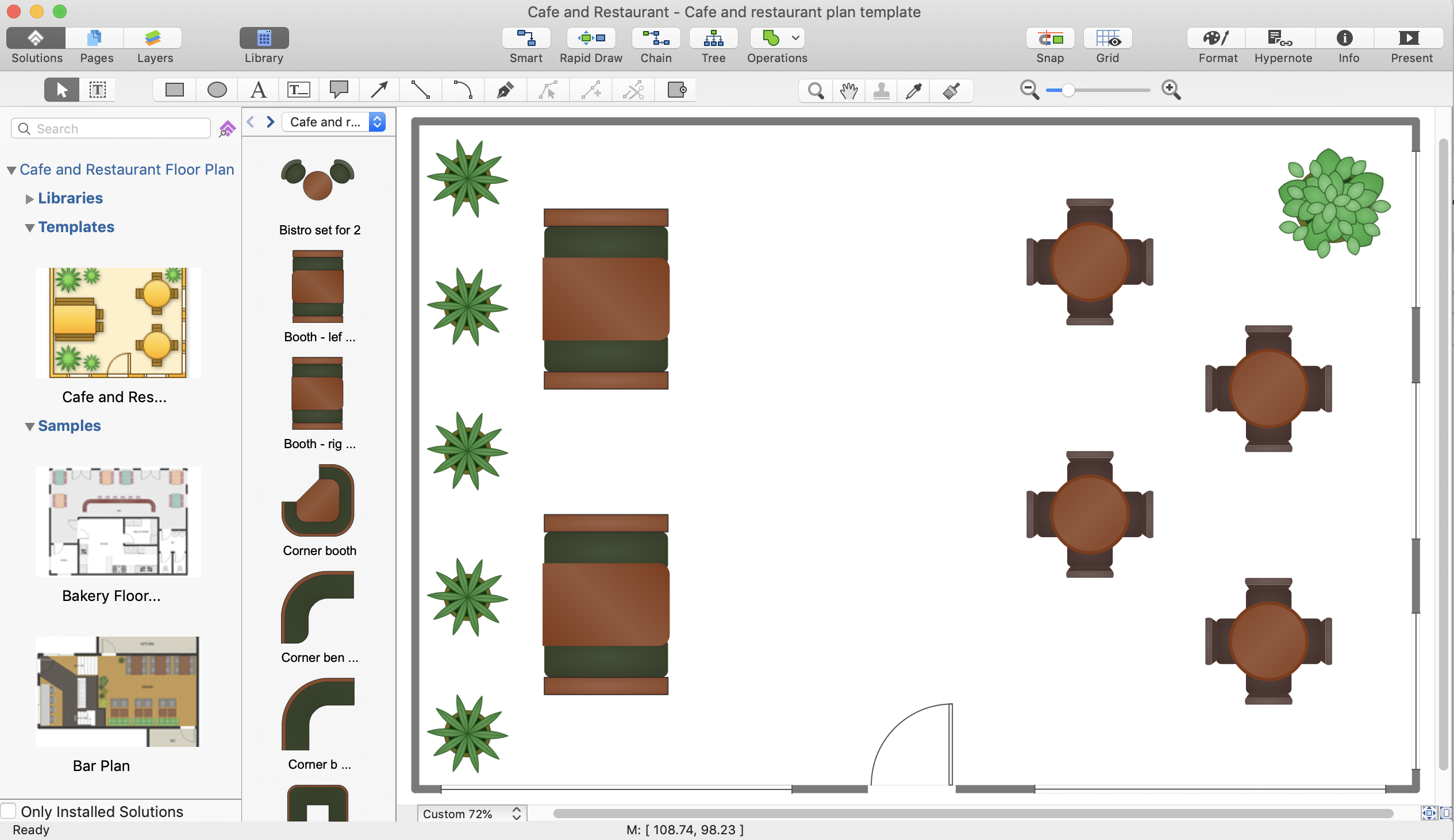Viewport: 1454px width, 840px height.
Task: Switch to the Layers panel
Action: [x=154, y=38]
